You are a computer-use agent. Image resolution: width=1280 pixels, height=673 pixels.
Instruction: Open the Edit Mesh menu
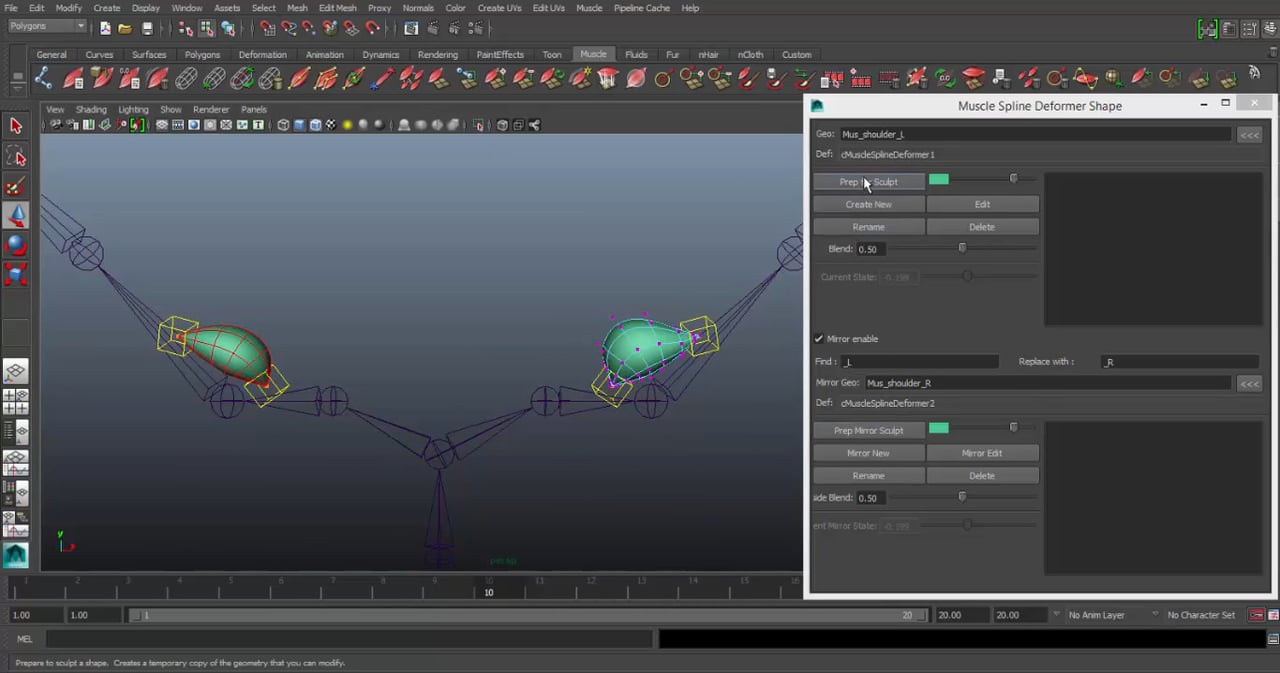click(337, 8)
